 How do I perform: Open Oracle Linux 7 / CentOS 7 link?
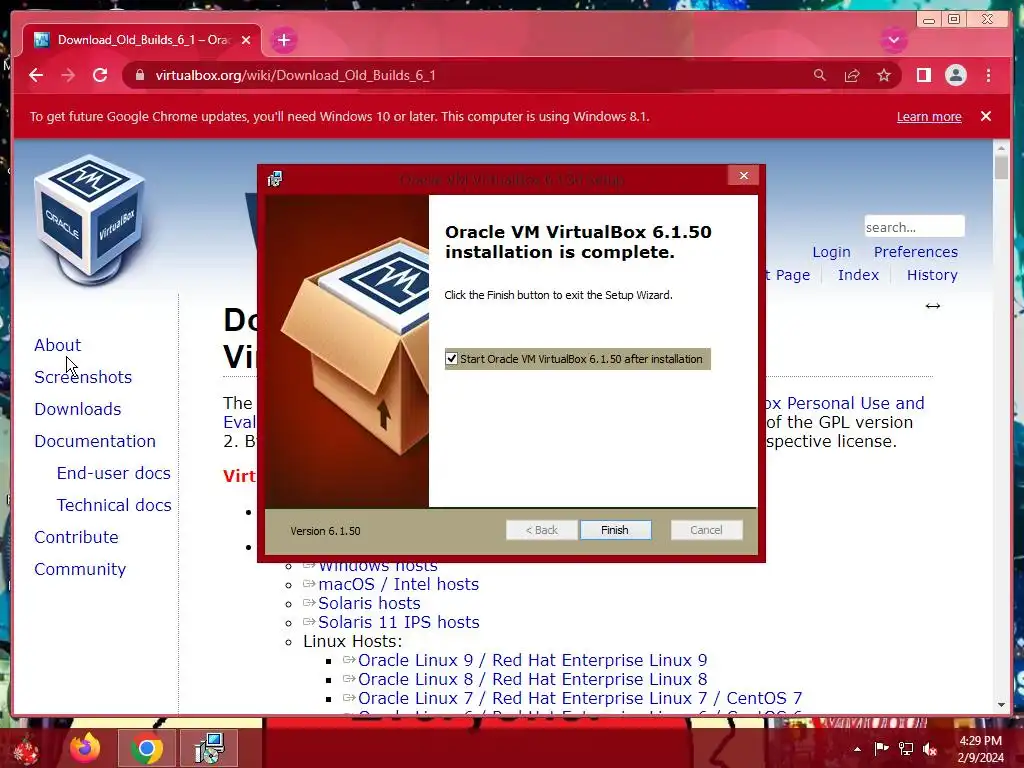coord(580,697)
